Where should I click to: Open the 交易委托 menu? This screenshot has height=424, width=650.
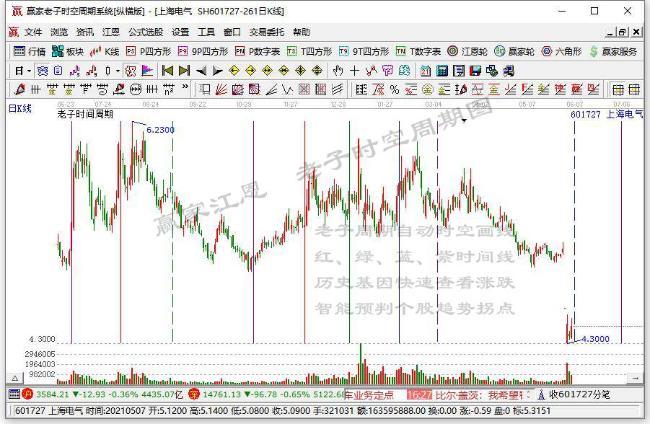coord(267,32)
